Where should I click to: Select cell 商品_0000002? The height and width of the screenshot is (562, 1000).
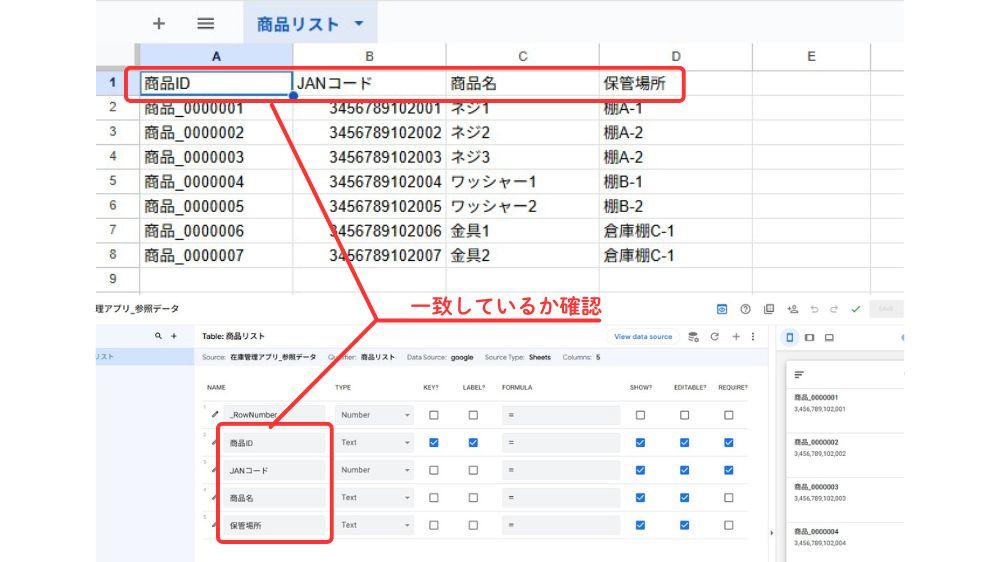point(216,133)
